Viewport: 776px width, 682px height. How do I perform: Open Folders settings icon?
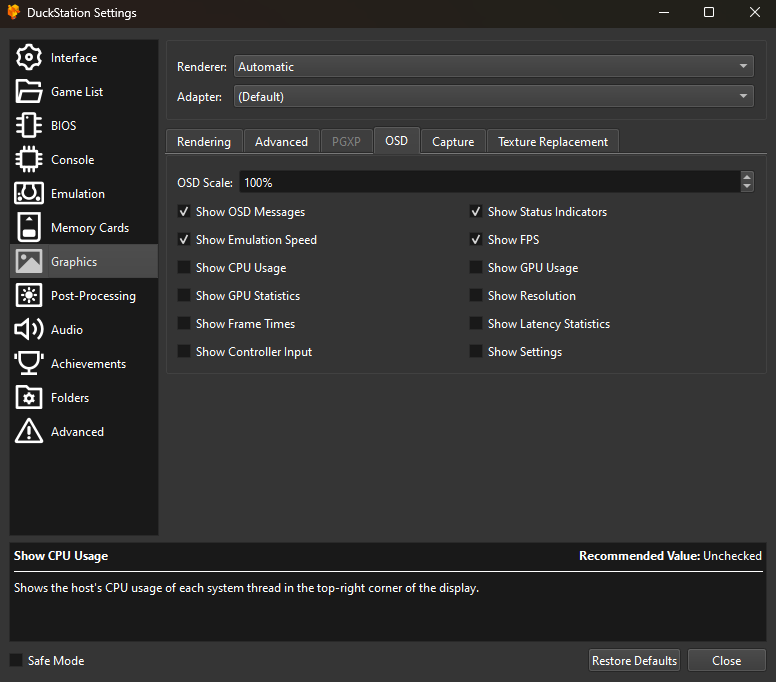[29, 397]
